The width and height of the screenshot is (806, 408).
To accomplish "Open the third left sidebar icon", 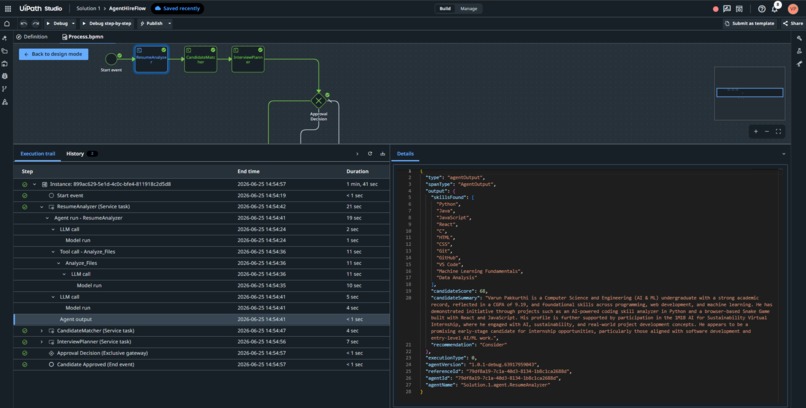I will (x=5, y=64).
